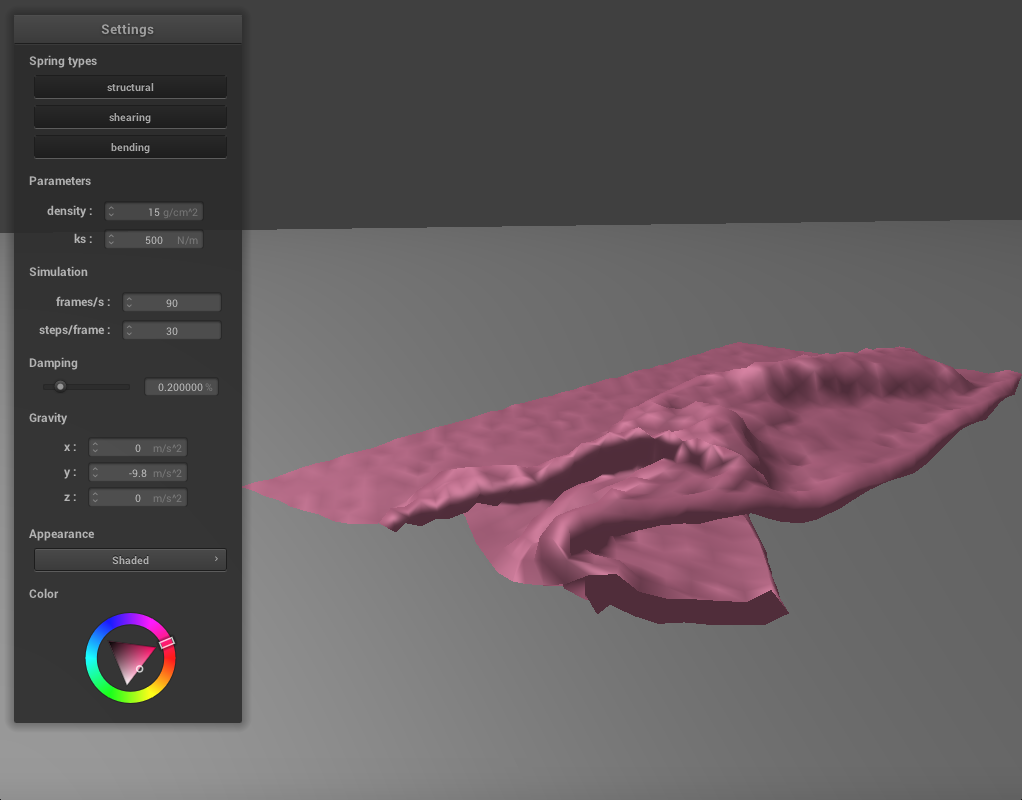
Task: Click the chevron on the Shaded dropdown
Action: (x=216, y=560)
